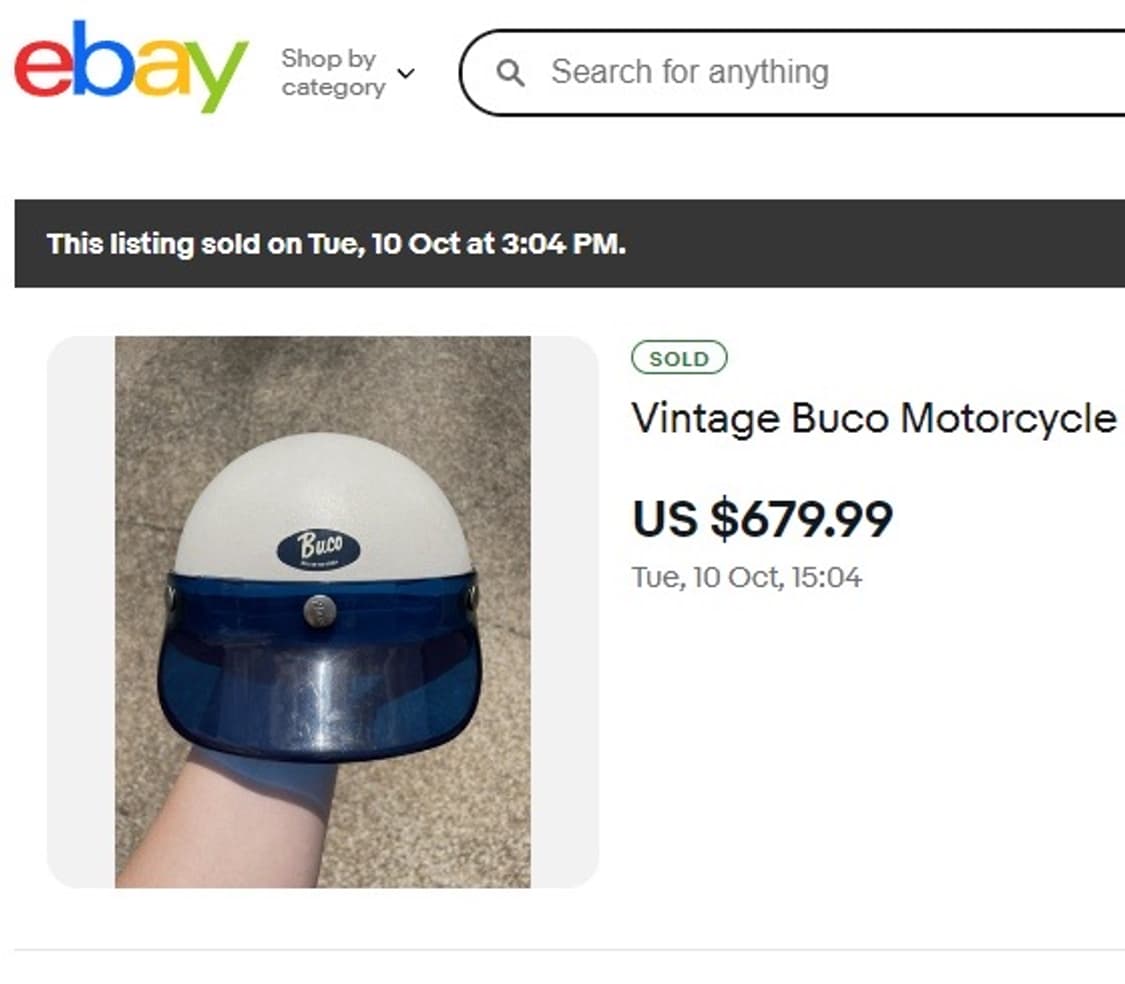Click the dark sold listing banner text
1125x984 pixels.
point(336,244)
